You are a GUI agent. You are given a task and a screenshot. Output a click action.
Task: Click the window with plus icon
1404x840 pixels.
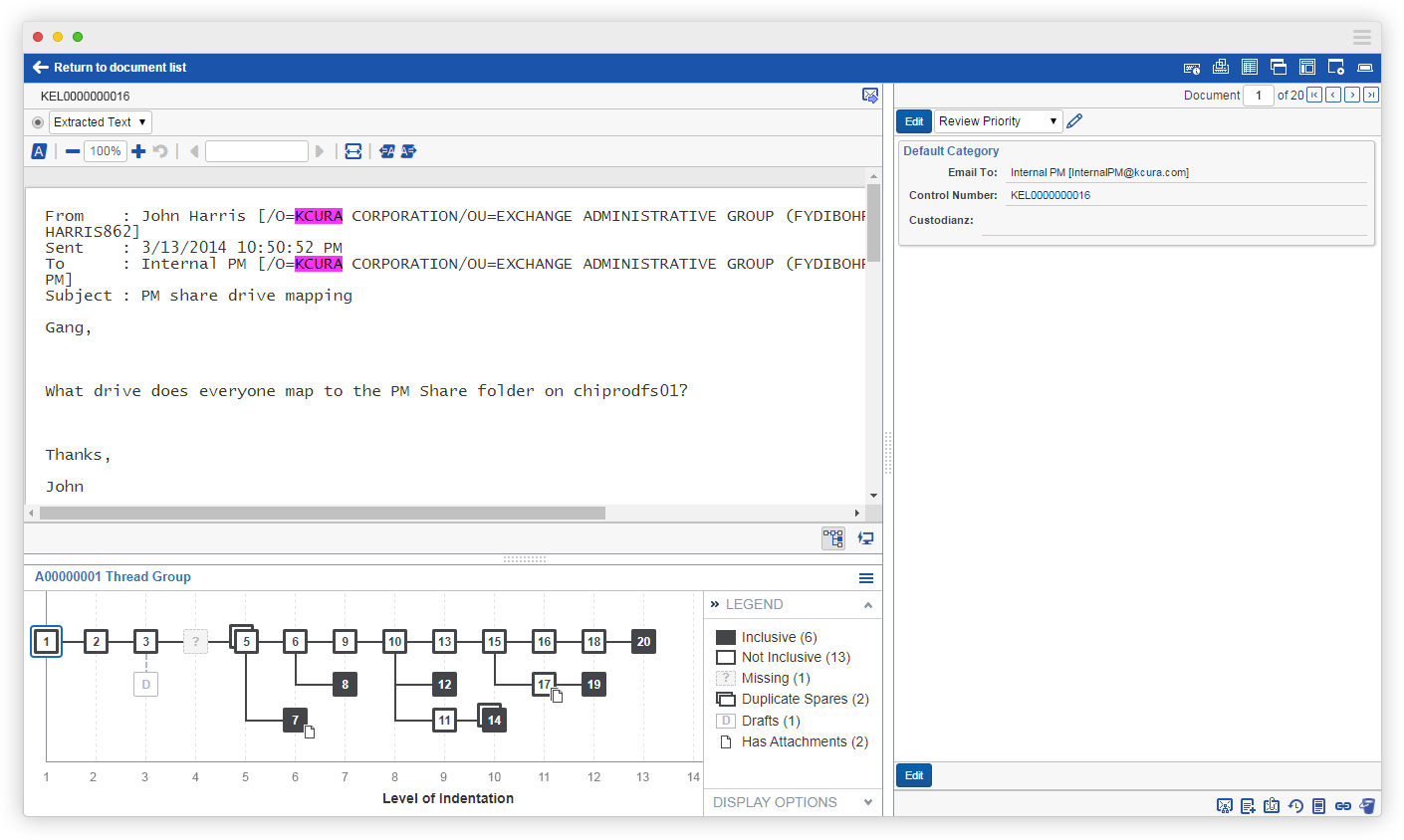[1336, 67]
